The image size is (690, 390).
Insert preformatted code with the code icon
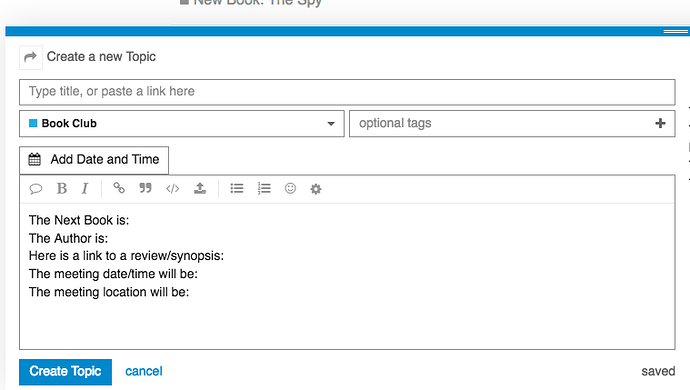click(172, 189)
